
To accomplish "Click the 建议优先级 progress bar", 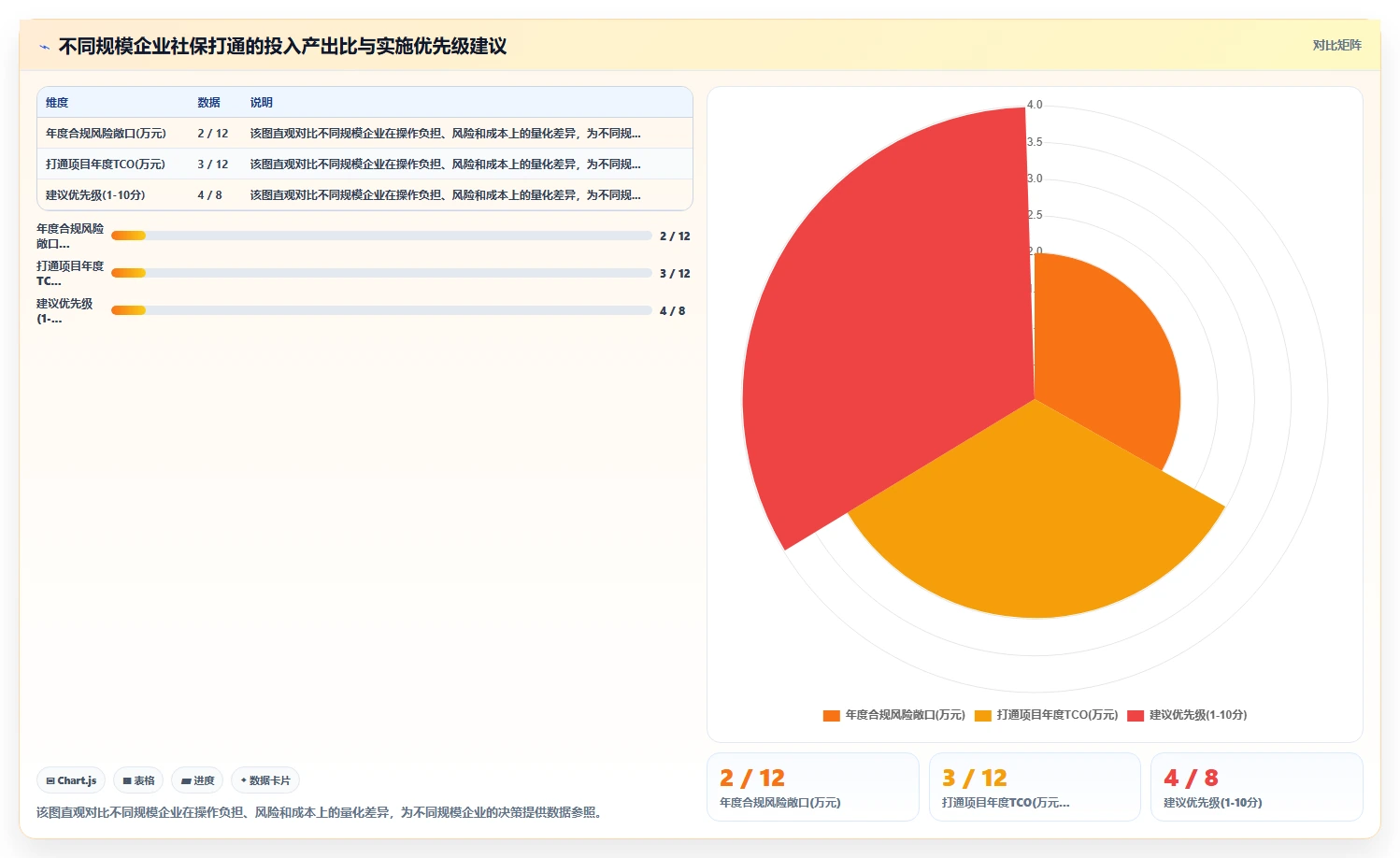I will [x=381, y=310].
